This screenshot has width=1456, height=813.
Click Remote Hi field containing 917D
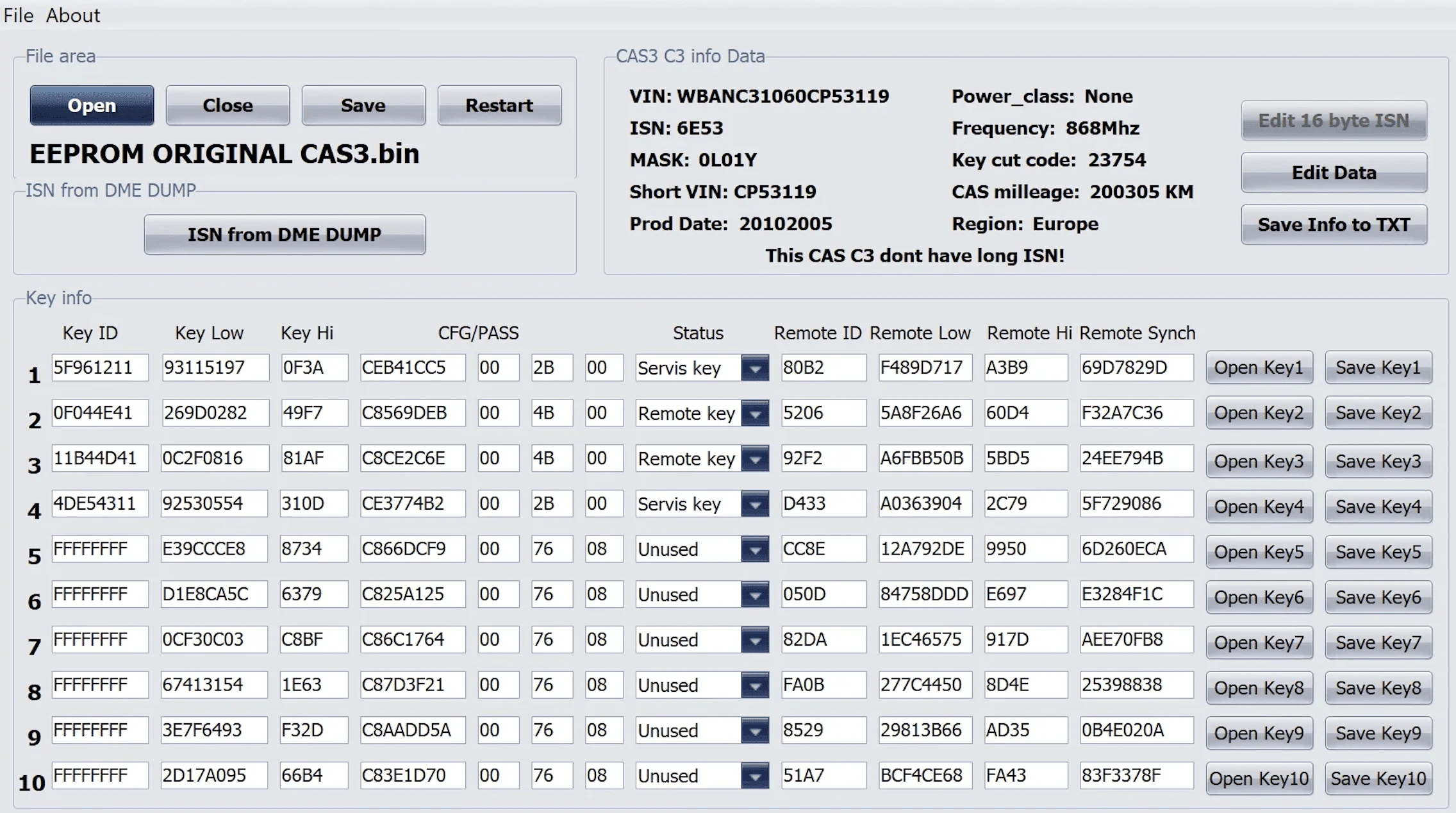[1026, 640]
